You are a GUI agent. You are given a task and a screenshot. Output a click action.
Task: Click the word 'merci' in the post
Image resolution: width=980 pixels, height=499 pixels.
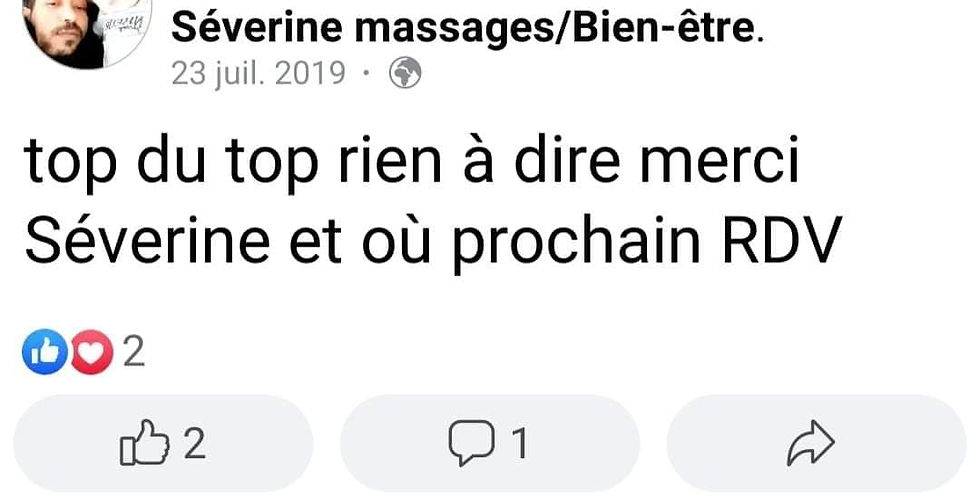click(x=721, y=161)
